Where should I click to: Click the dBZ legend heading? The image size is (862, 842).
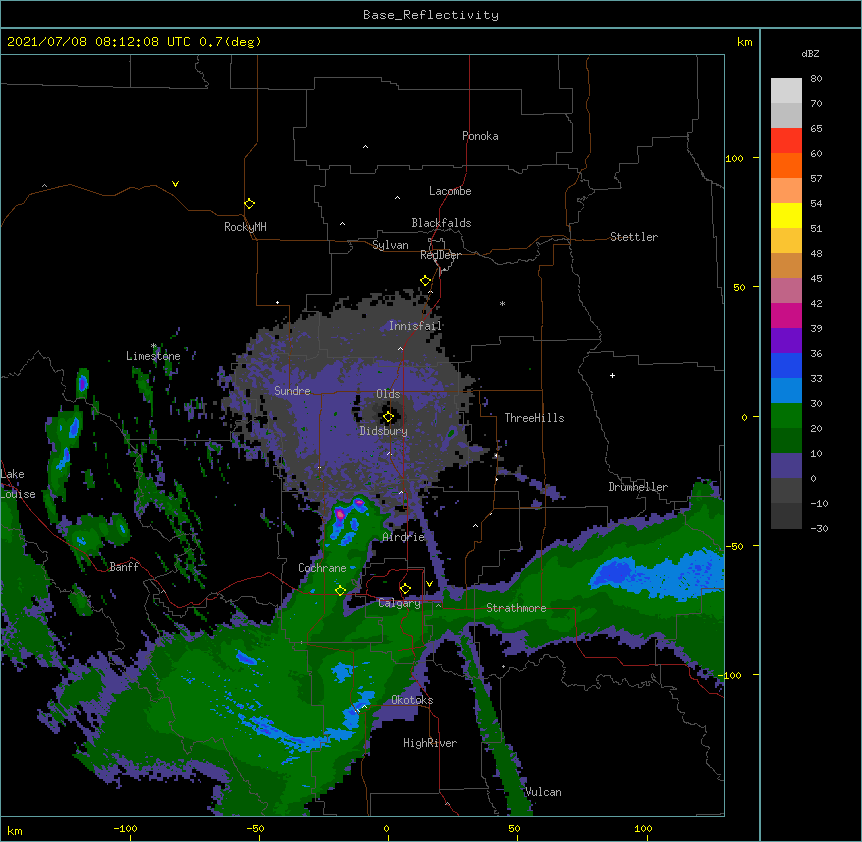click(x=810, y=53)
